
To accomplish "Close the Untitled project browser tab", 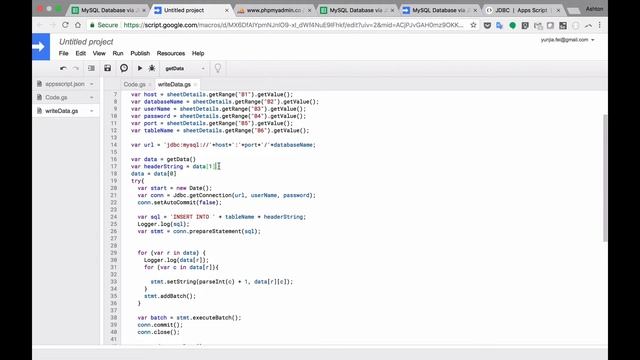I will pos(227,10).
